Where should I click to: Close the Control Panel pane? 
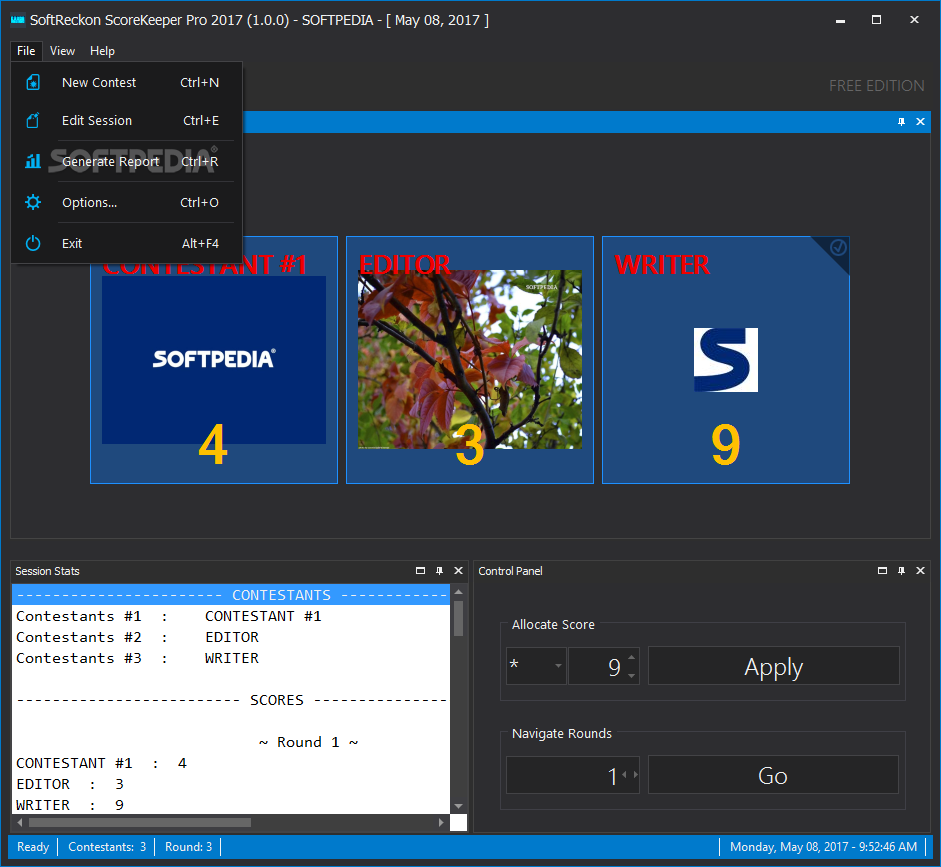(920, 571)
